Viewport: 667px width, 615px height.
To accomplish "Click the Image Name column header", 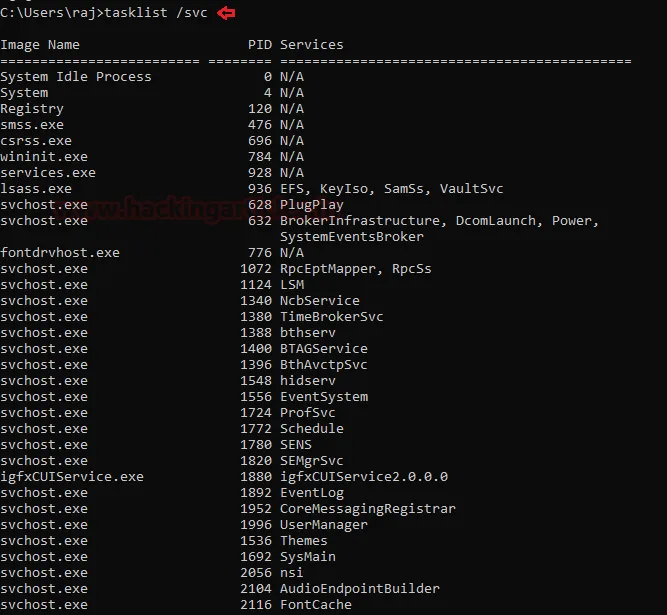I will [40, 45].
